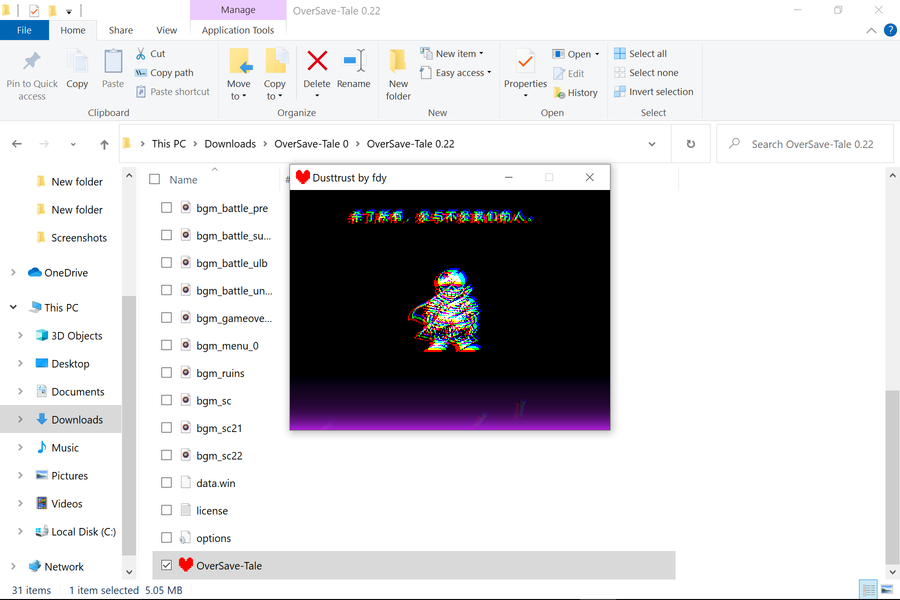This screenshot has width=900, height=600.
Task: Open OneDrive in navigation pane
Action: pos(66,273)
